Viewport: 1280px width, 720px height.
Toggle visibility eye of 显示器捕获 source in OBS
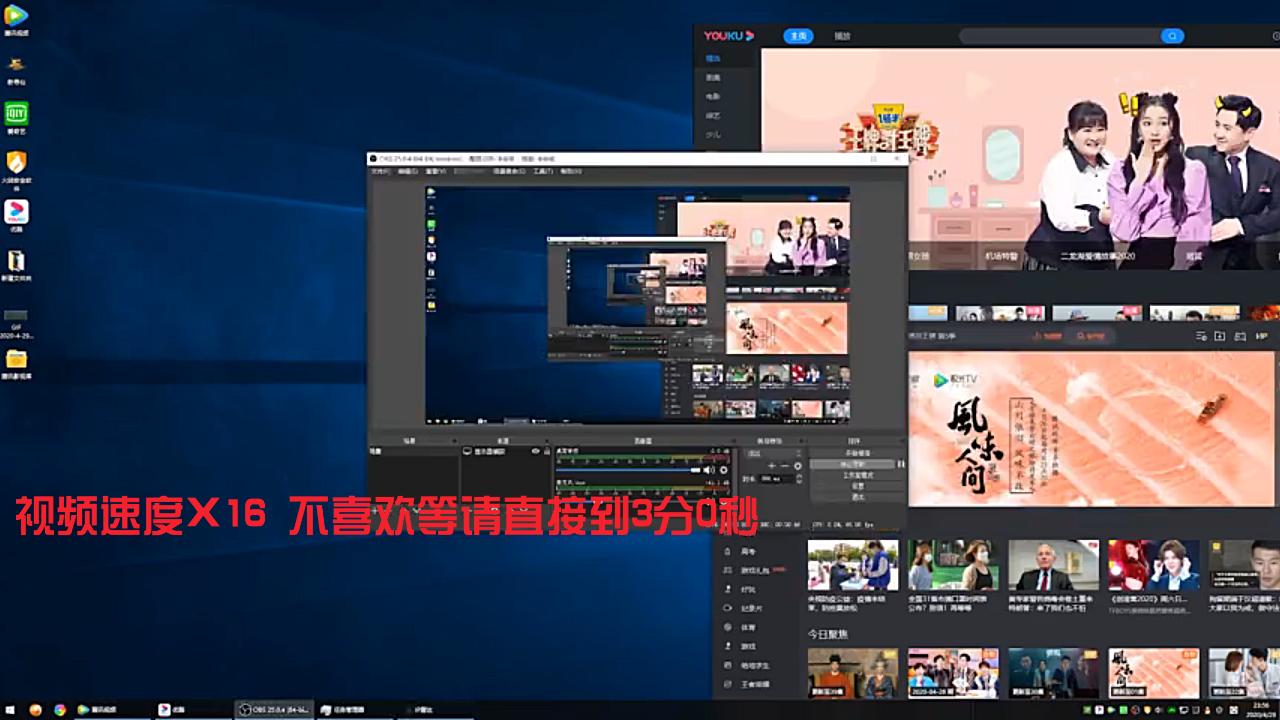coord(536,452)
